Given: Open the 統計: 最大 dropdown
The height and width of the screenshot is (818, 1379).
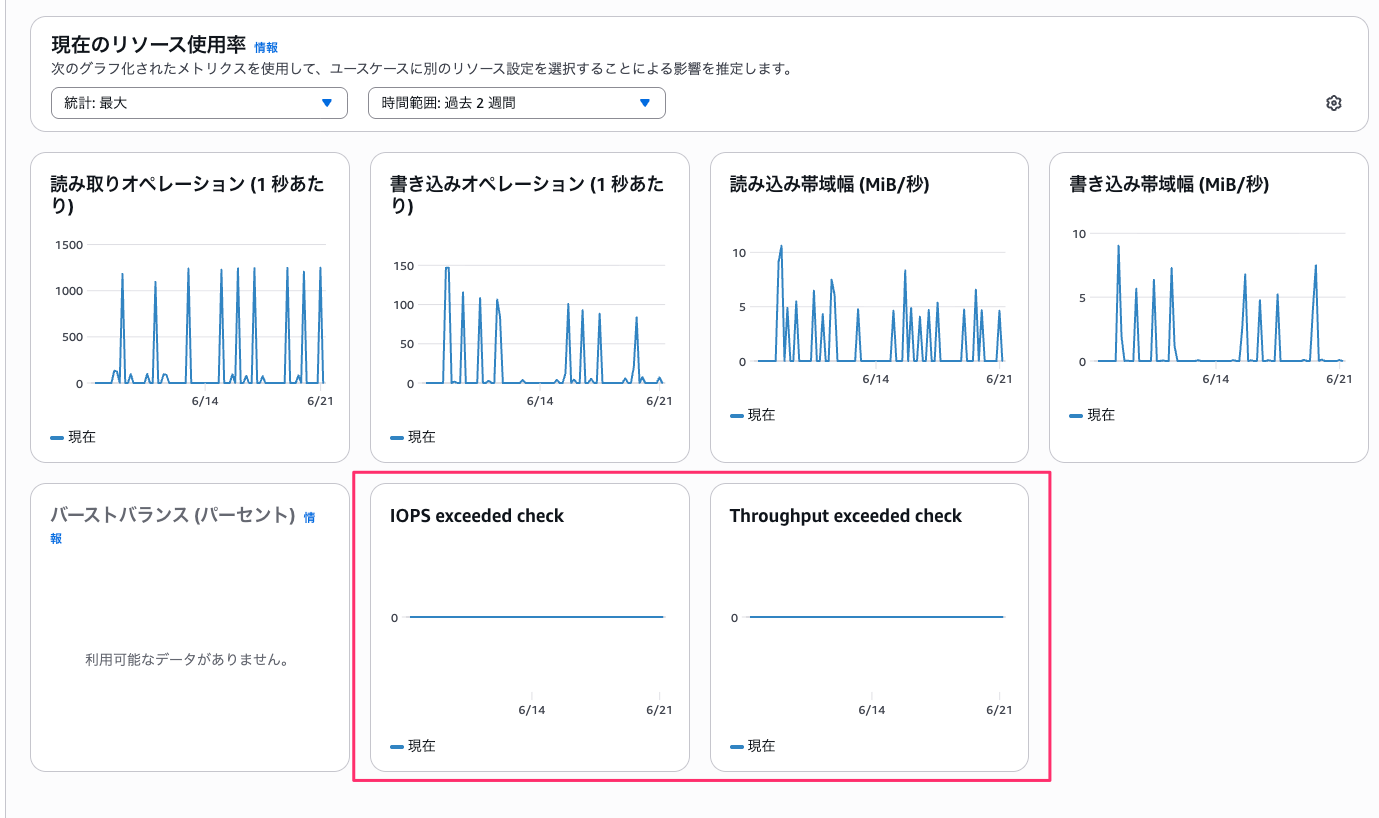Looking at the screenshot, I should pyautogui.click(x=199, y=103).
